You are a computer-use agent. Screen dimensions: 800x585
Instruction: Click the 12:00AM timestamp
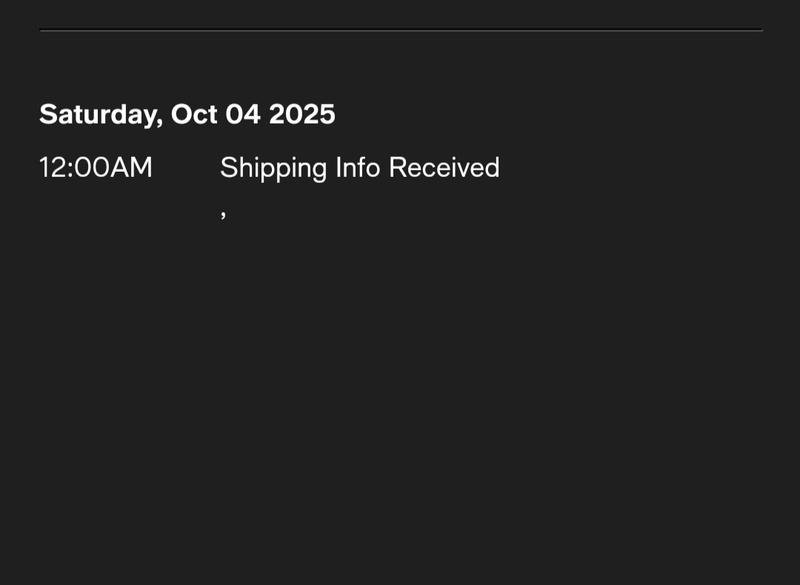(96, 168)
